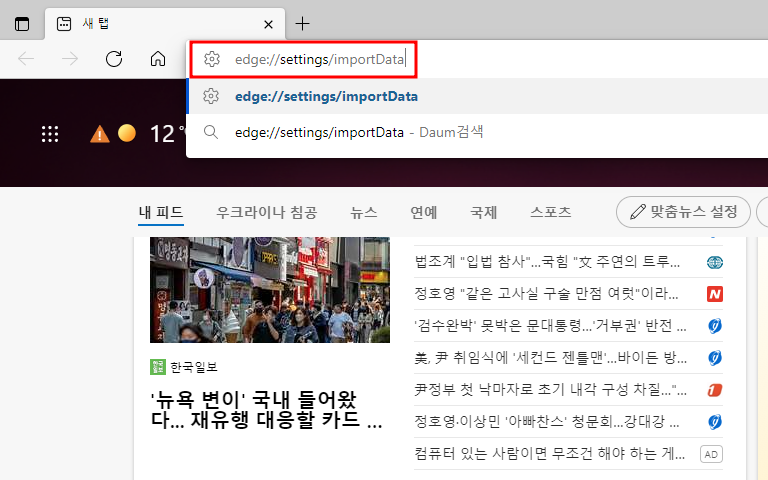Switch to the 연예 tab
The width and height of the screenshot is (768, 480).
click(424, 212)
